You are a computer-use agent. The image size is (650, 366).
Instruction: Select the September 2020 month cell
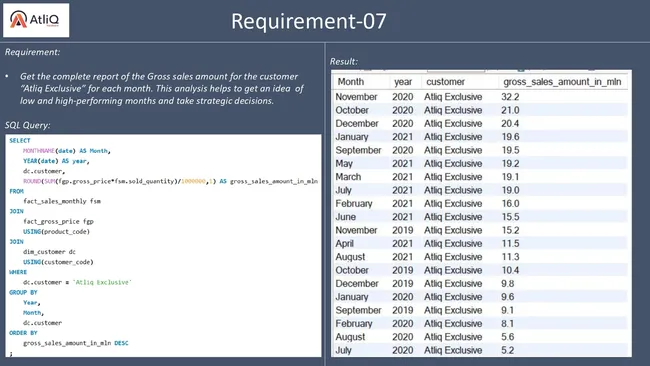tap(358, 150)
